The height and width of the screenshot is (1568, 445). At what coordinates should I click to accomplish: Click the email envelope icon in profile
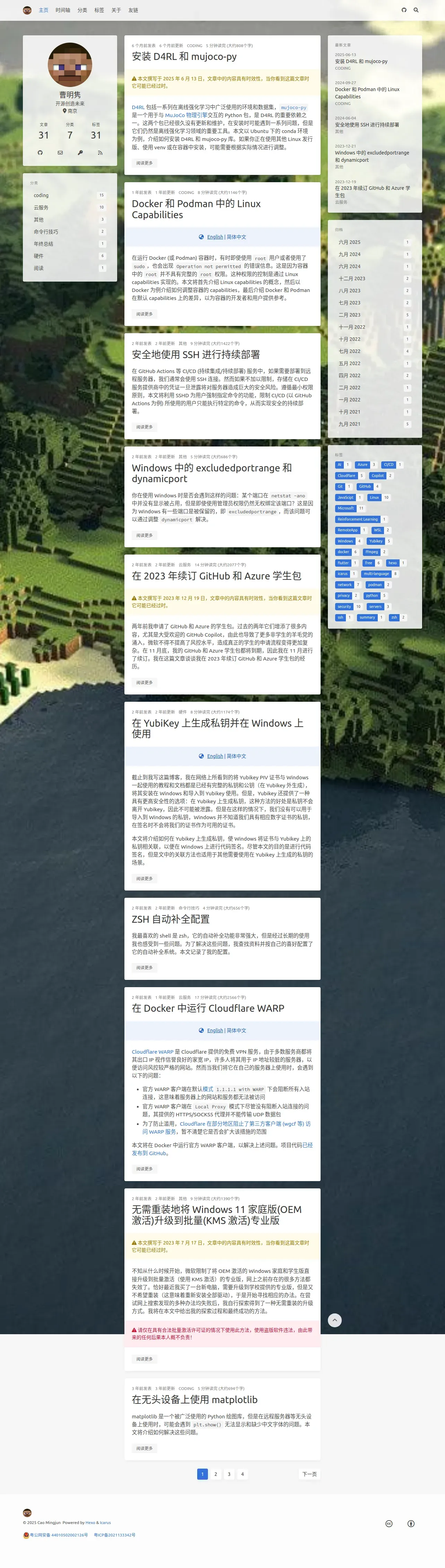pyautogui.click(x=60, y=153)
